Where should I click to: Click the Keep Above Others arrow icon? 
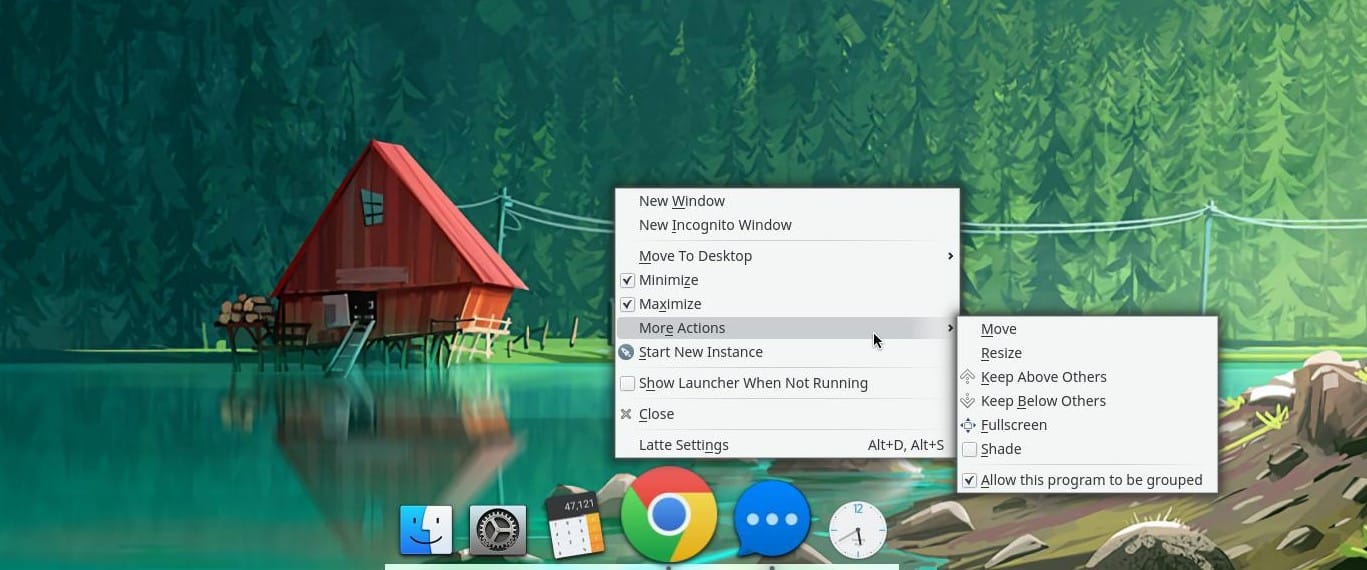pos(968,377)
